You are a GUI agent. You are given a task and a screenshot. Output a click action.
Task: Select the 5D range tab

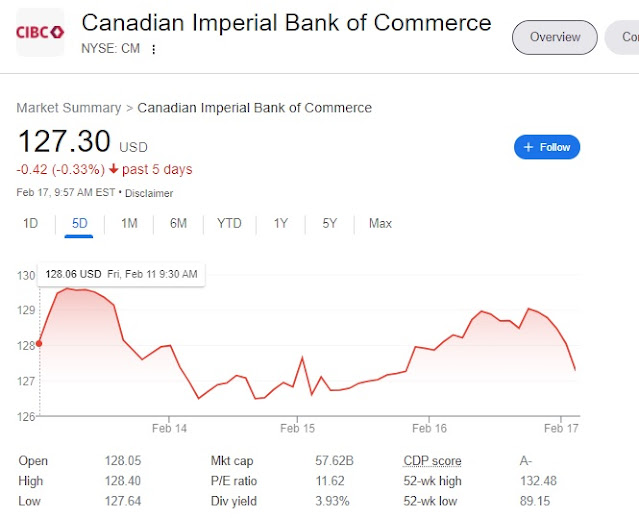(x=79, y=223)
